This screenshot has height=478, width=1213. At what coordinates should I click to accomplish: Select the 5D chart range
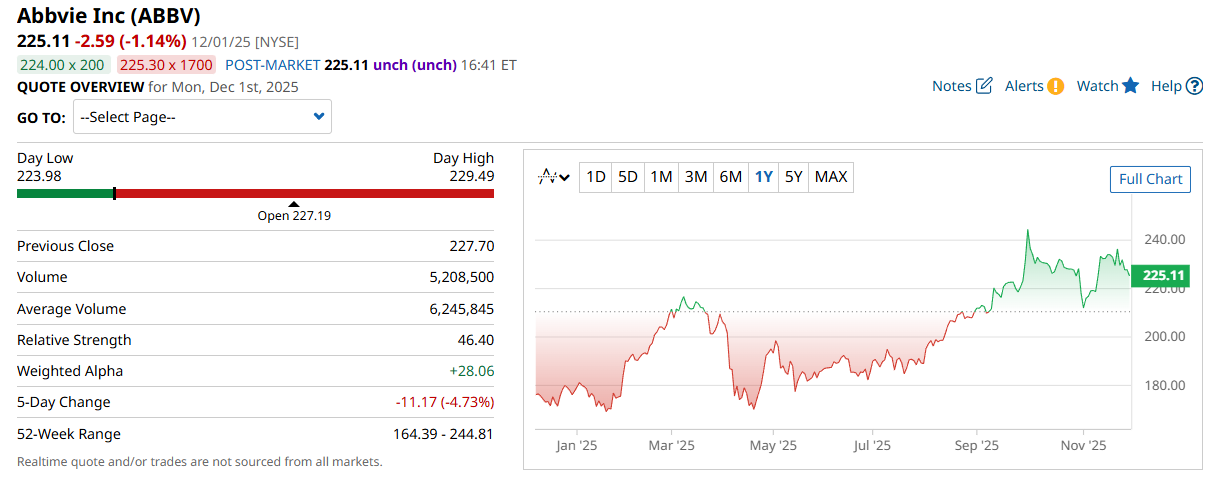tap(628, 177)
